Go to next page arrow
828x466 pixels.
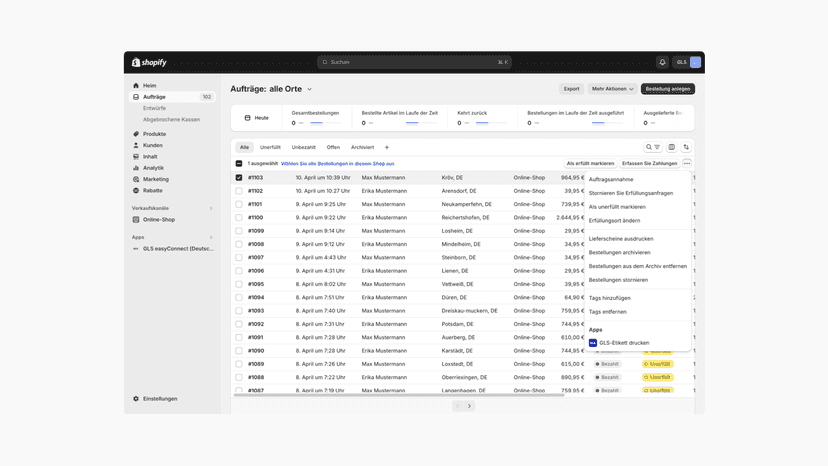point(469,406)
